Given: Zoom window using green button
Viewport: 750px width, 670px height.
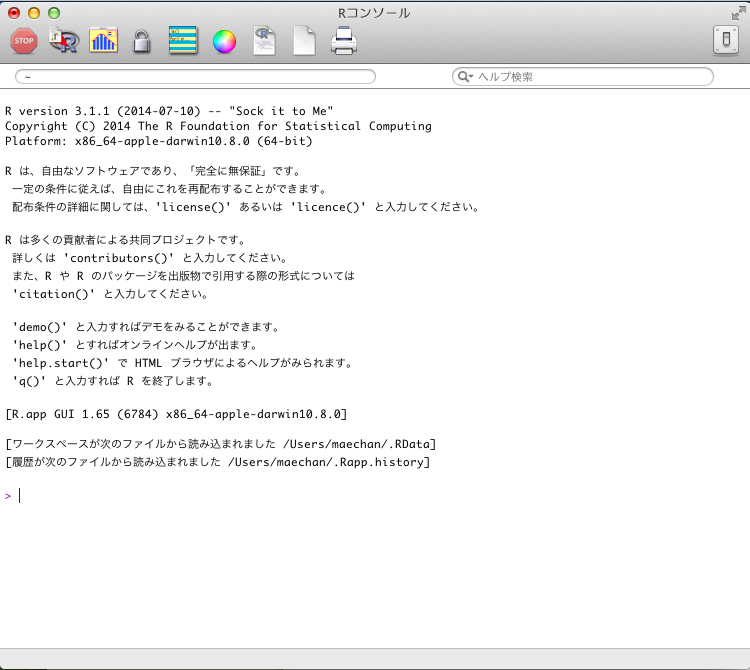Looking at the screenshot, I should pyautogui.click(x=54, y=13).
